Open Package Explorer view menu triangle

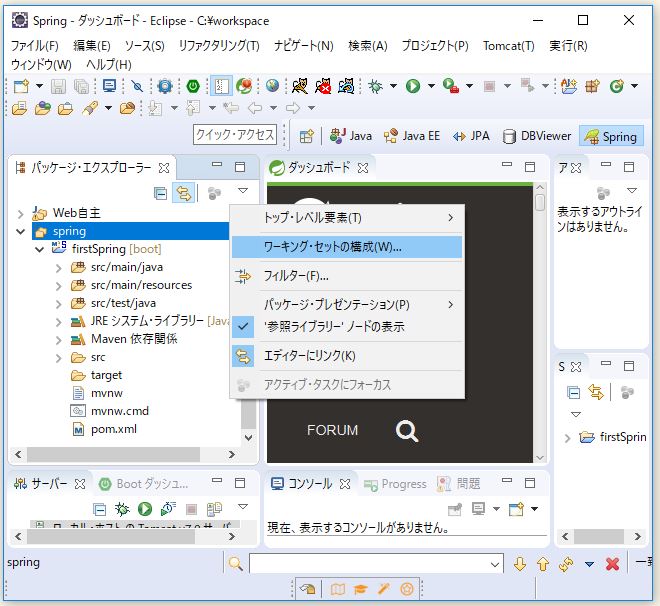(x=243, y=191)
